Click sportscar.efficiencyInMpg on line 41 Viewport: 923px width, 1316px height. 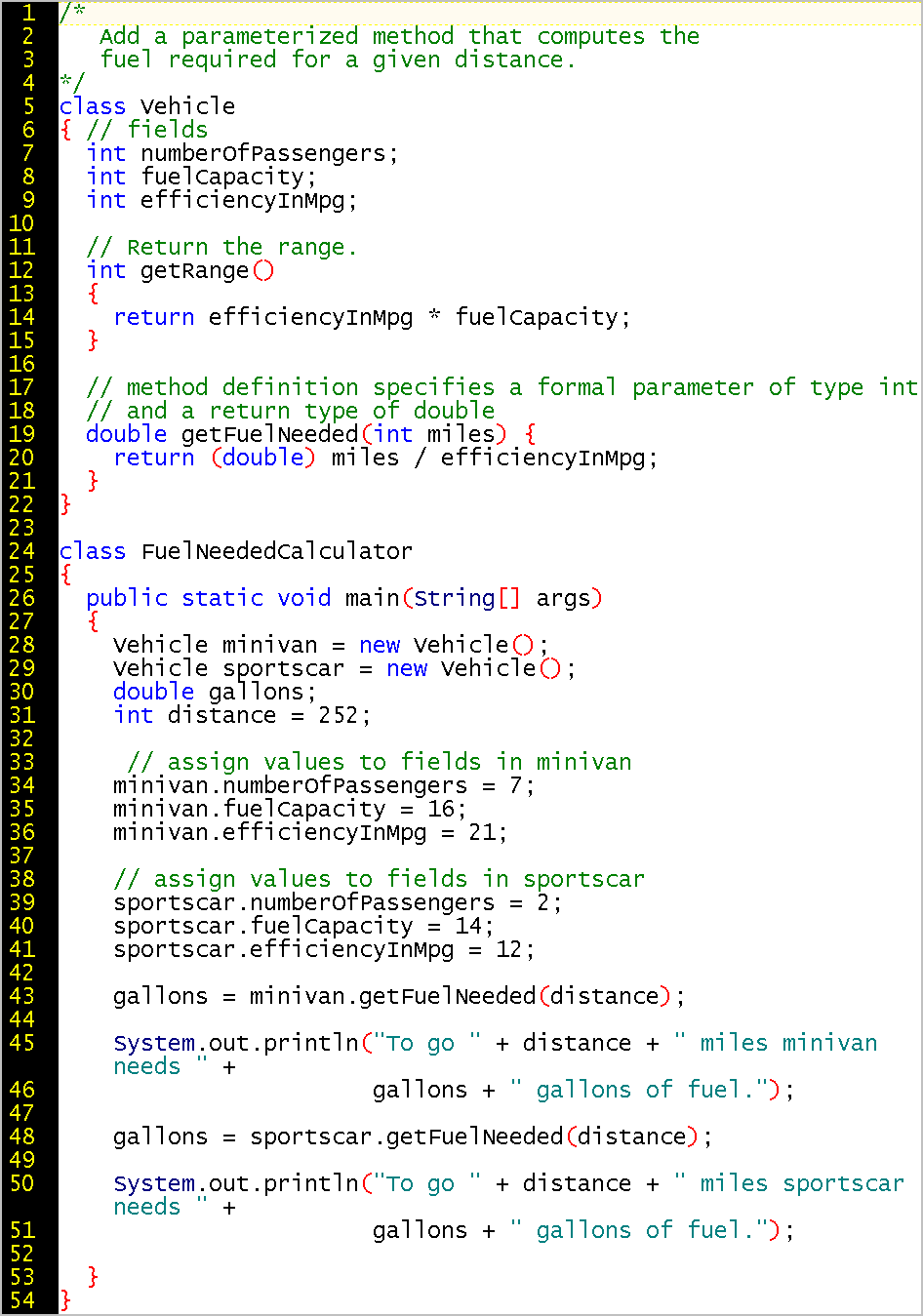[284, 949]
